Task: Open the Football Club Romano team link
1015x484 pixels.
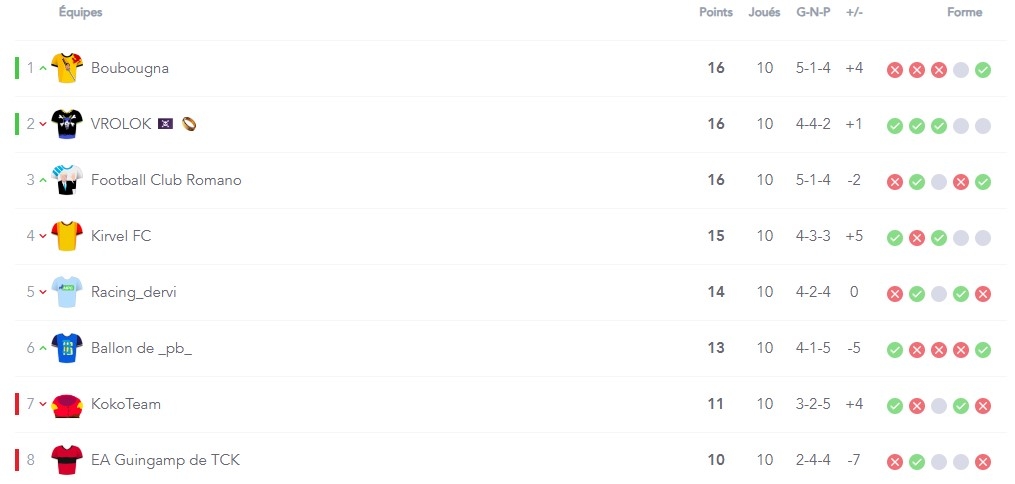Action: coord(166,180)
